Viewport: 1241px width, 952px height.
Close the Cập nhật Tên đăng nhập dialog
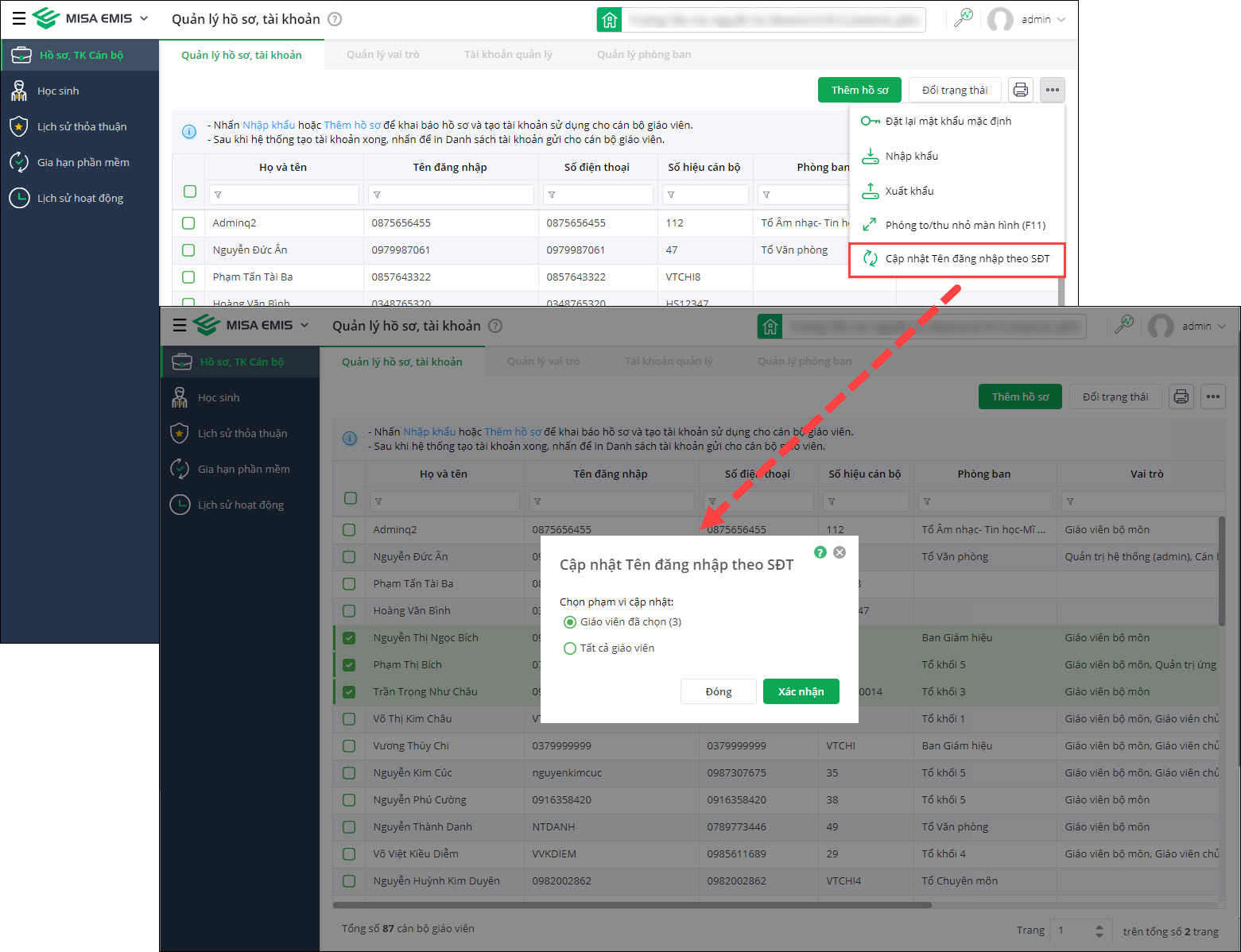point(840,552)
